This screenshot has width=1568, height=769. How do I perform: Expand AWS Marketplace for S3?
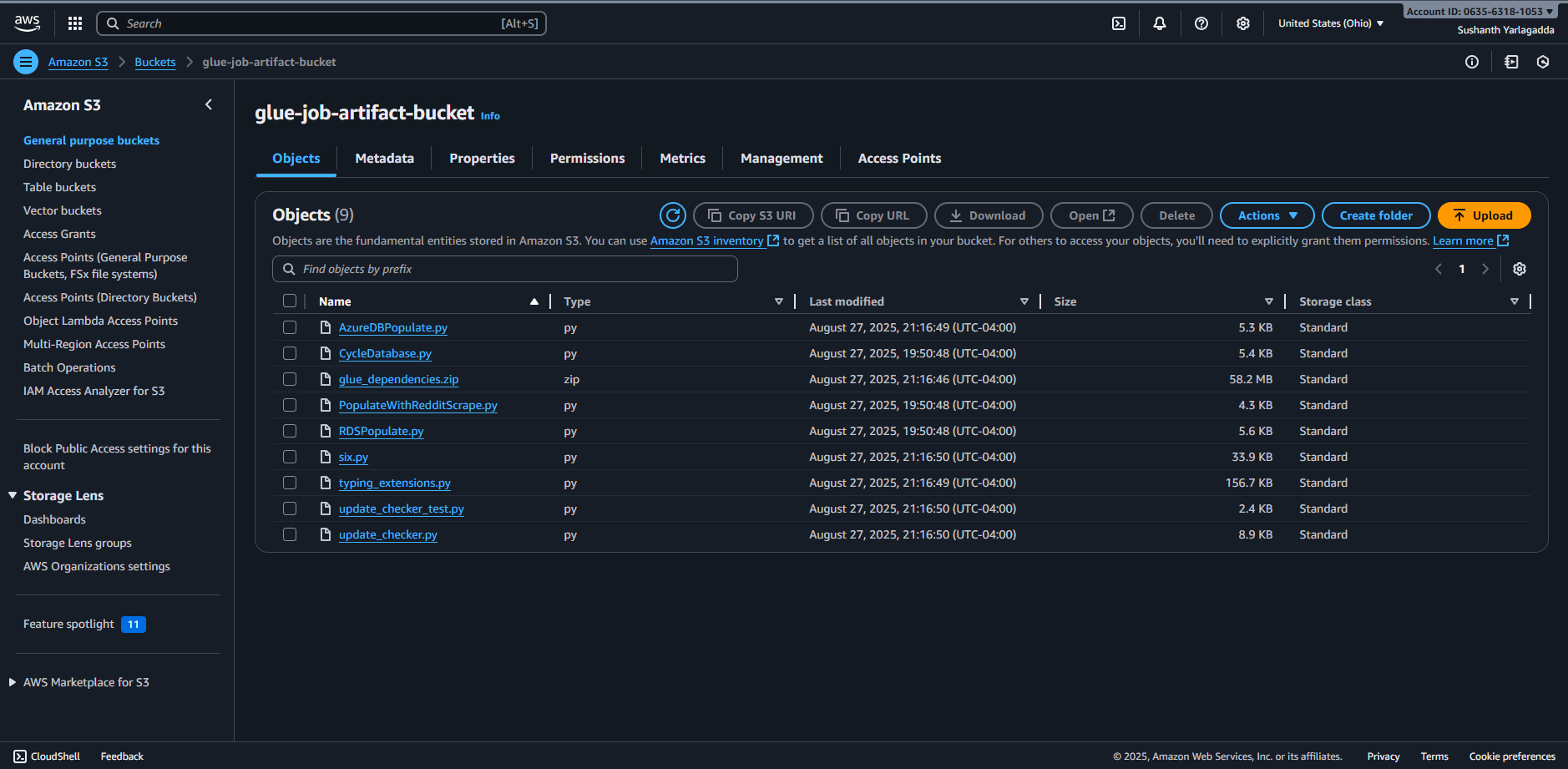click(x=13, y=682)
